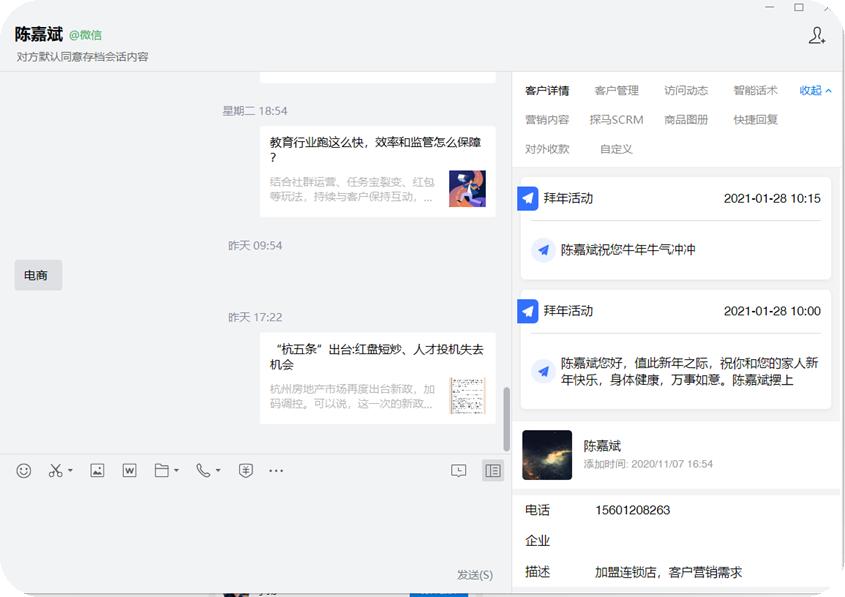Open the 教育行业跑这么快 article card
This screenshot has height=597, width=845.
(377, 171)
